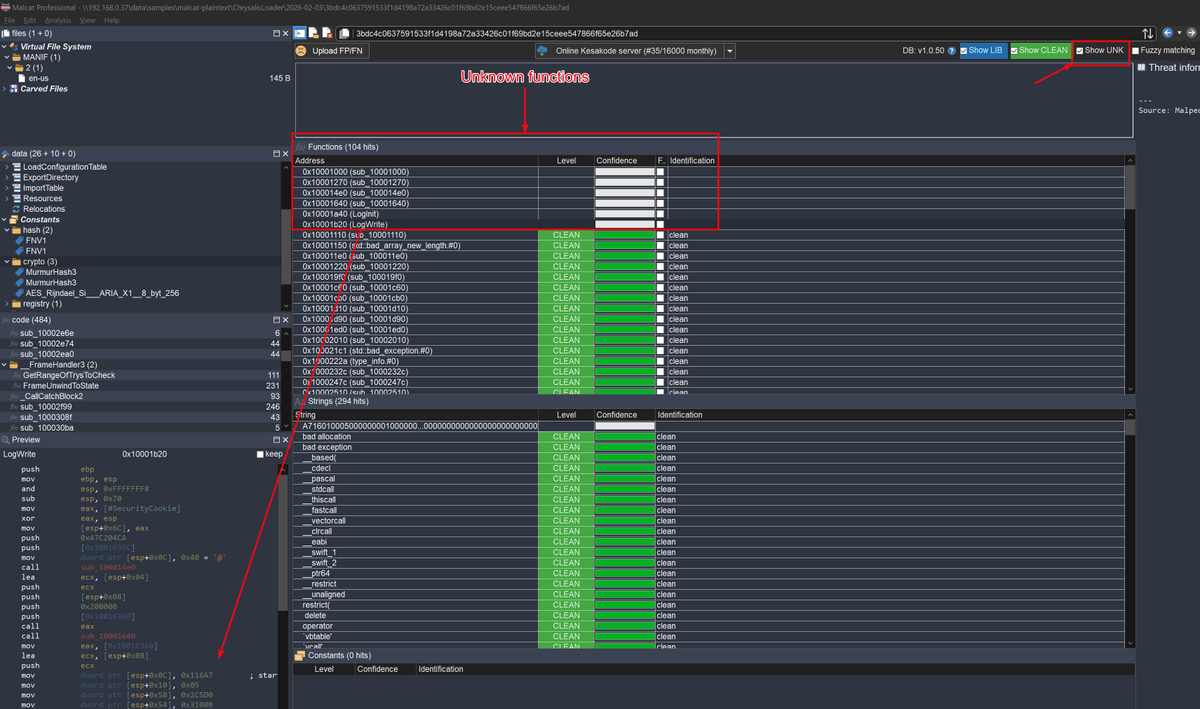Click the copy icon before the hash field
The image size is (1200, 709).
pos(345,33)
